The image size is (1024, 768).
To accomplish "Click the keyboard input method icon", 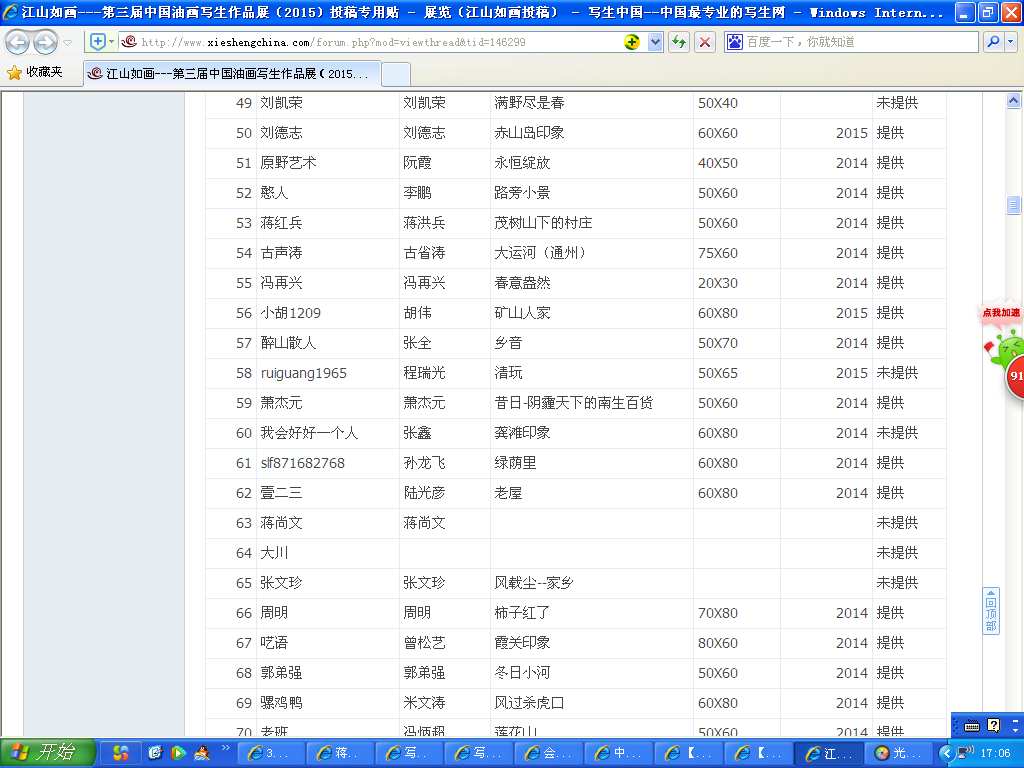I will pos(971,726).
